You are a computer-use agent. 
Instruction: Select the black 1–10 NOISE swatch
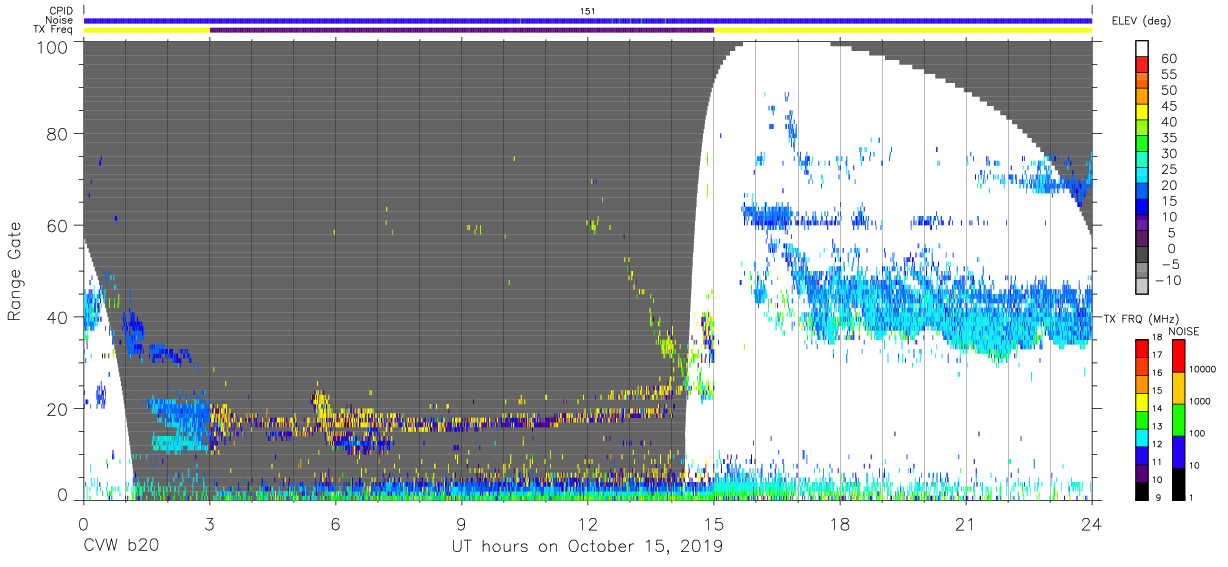click(1178, 483)
